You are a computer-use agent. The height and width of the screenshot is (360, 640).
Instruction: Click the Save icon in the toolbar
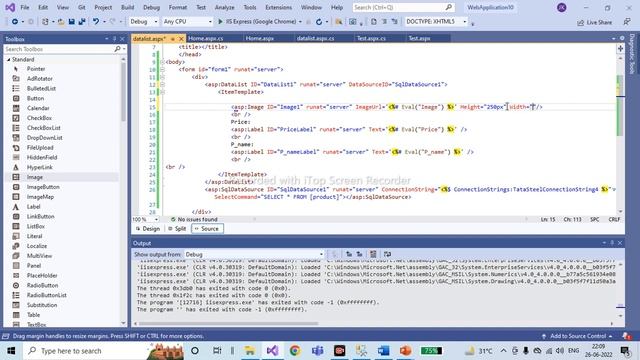[x=71, y=22]
